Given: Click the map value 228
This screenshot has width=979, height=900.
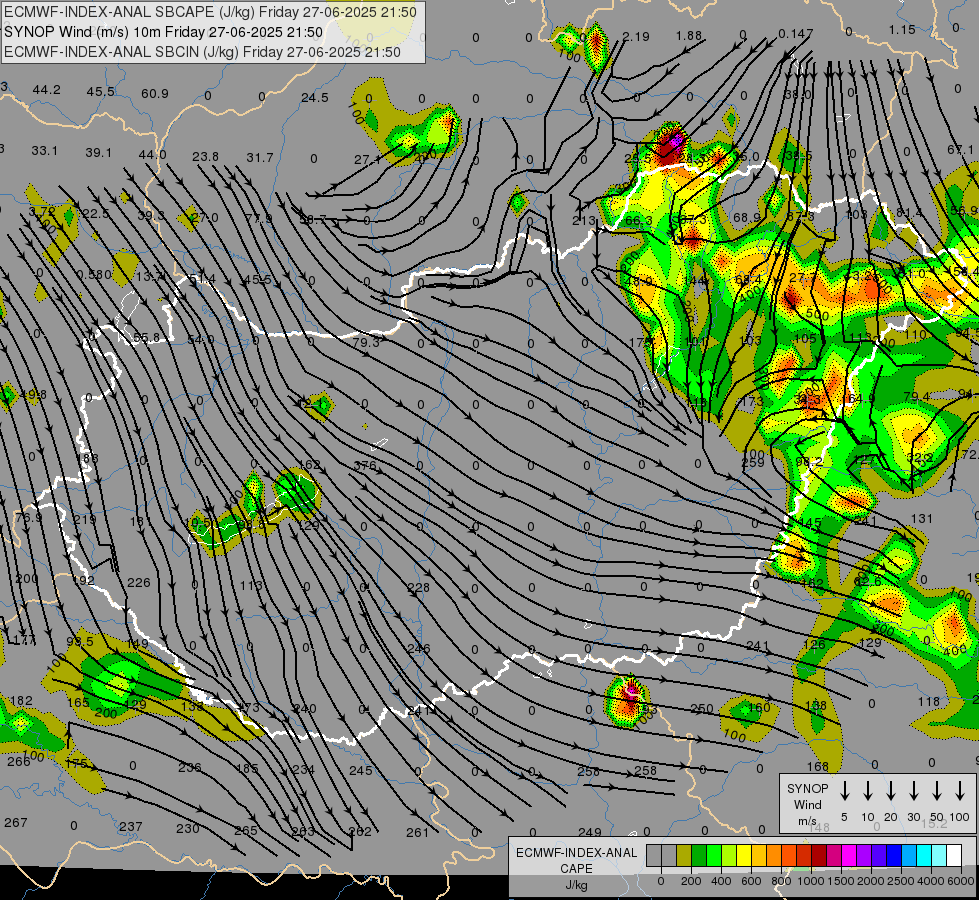Looking at the screenshot, I should pos(418,588).
